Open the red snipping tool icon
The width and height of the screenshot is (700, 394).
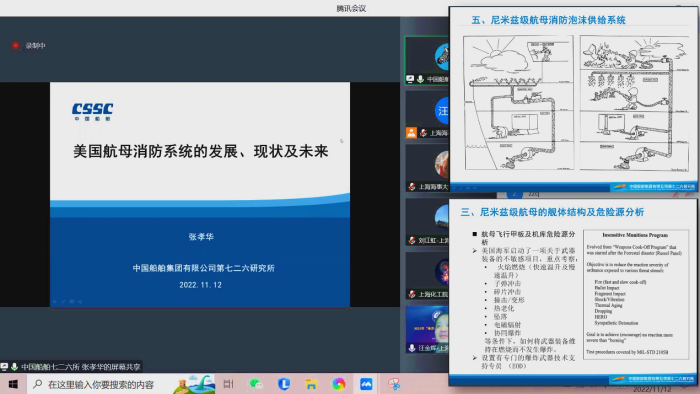coord(394,384)
